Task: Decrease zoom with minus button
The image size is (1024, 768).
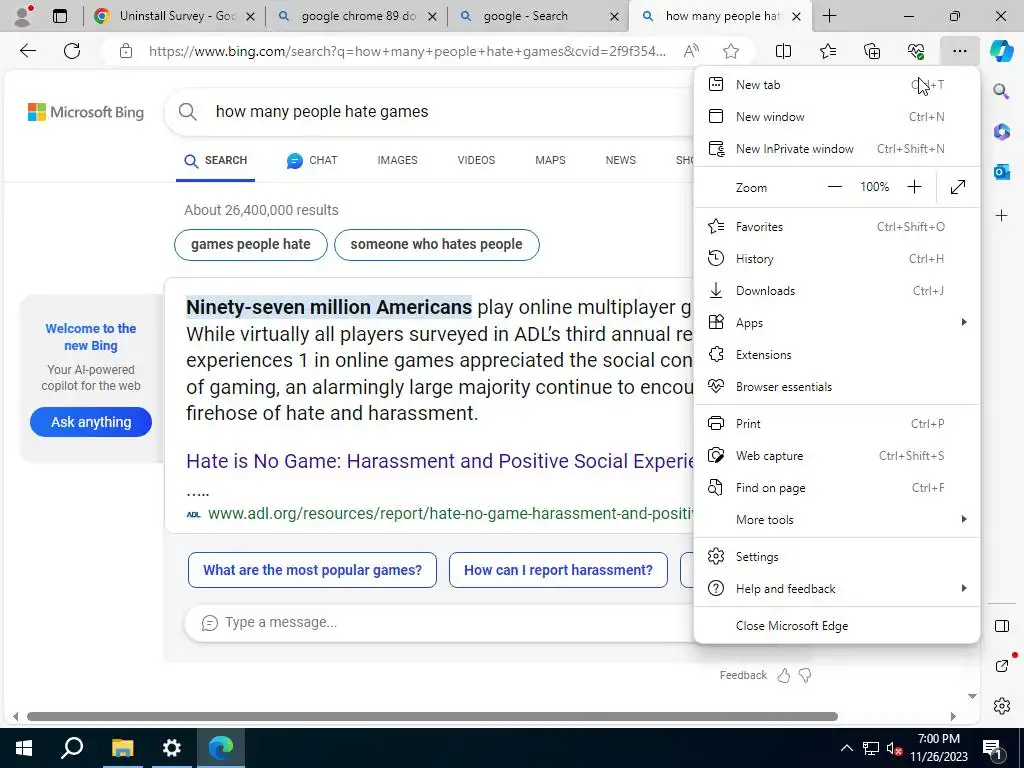Action: (x=835, y=187)
